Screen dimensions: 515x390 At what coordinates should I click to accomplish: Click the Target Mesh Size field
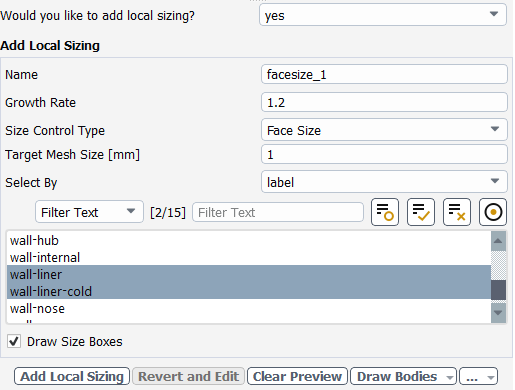384,154
